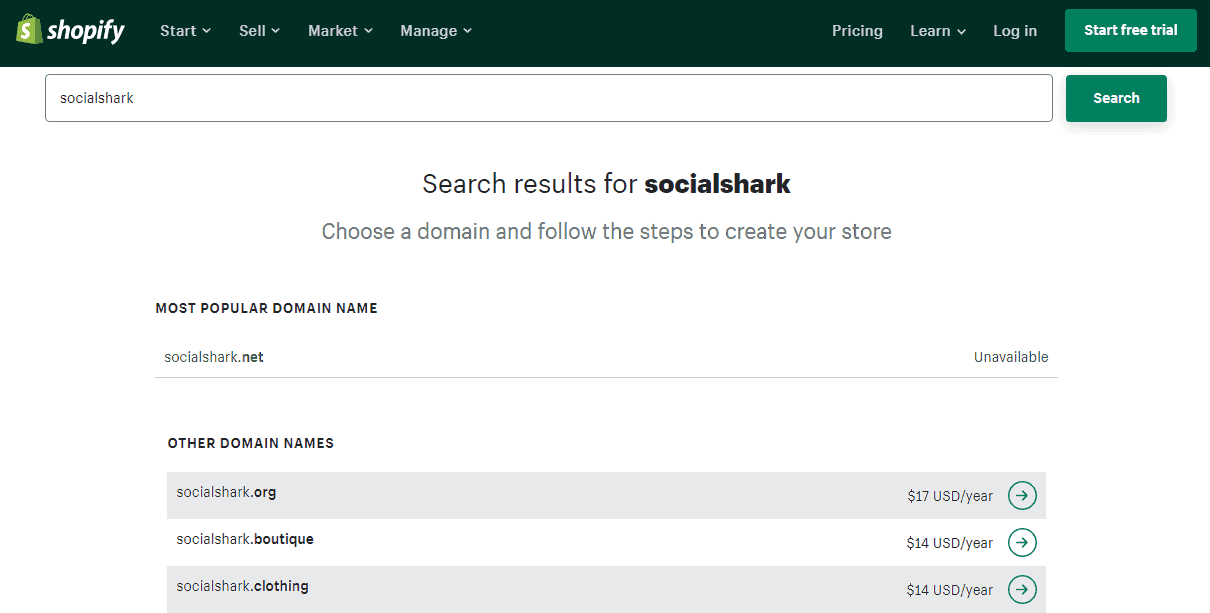Viewport: 1210px width, 613px height.
Task: Expand the Learn dropdown menu
Action: pos(938,31)
